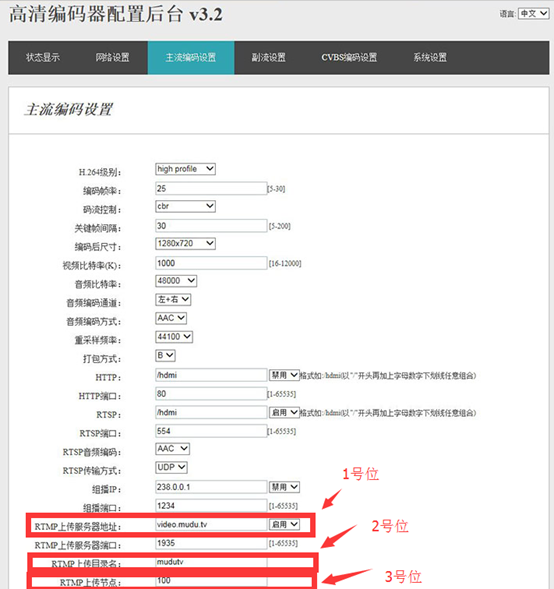Open the 系统设置 tab
Screen dimensions: 554x589
point(430,57)
